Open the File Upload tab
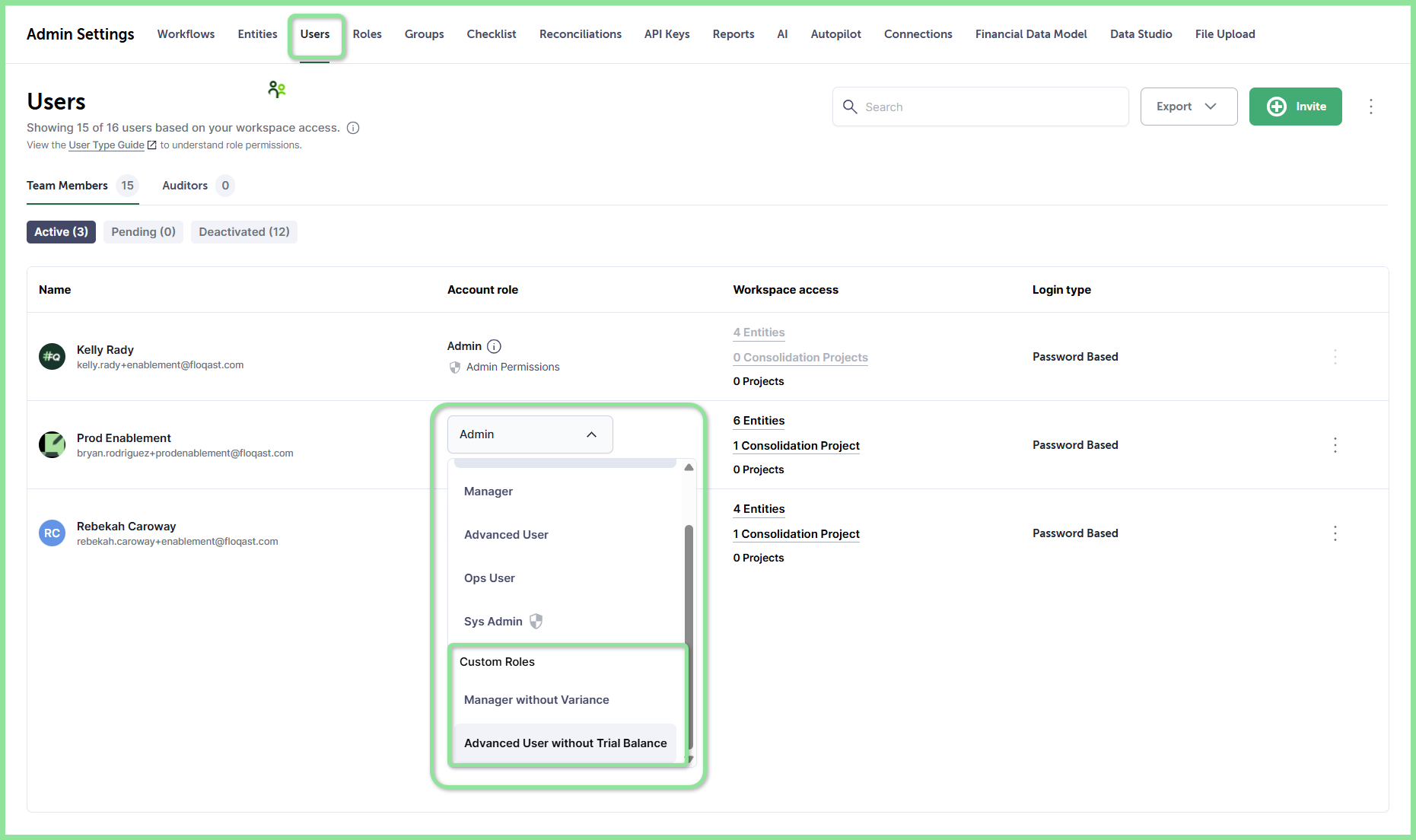The width and height of the screenshot is (1416, 840). (1225, 34)
